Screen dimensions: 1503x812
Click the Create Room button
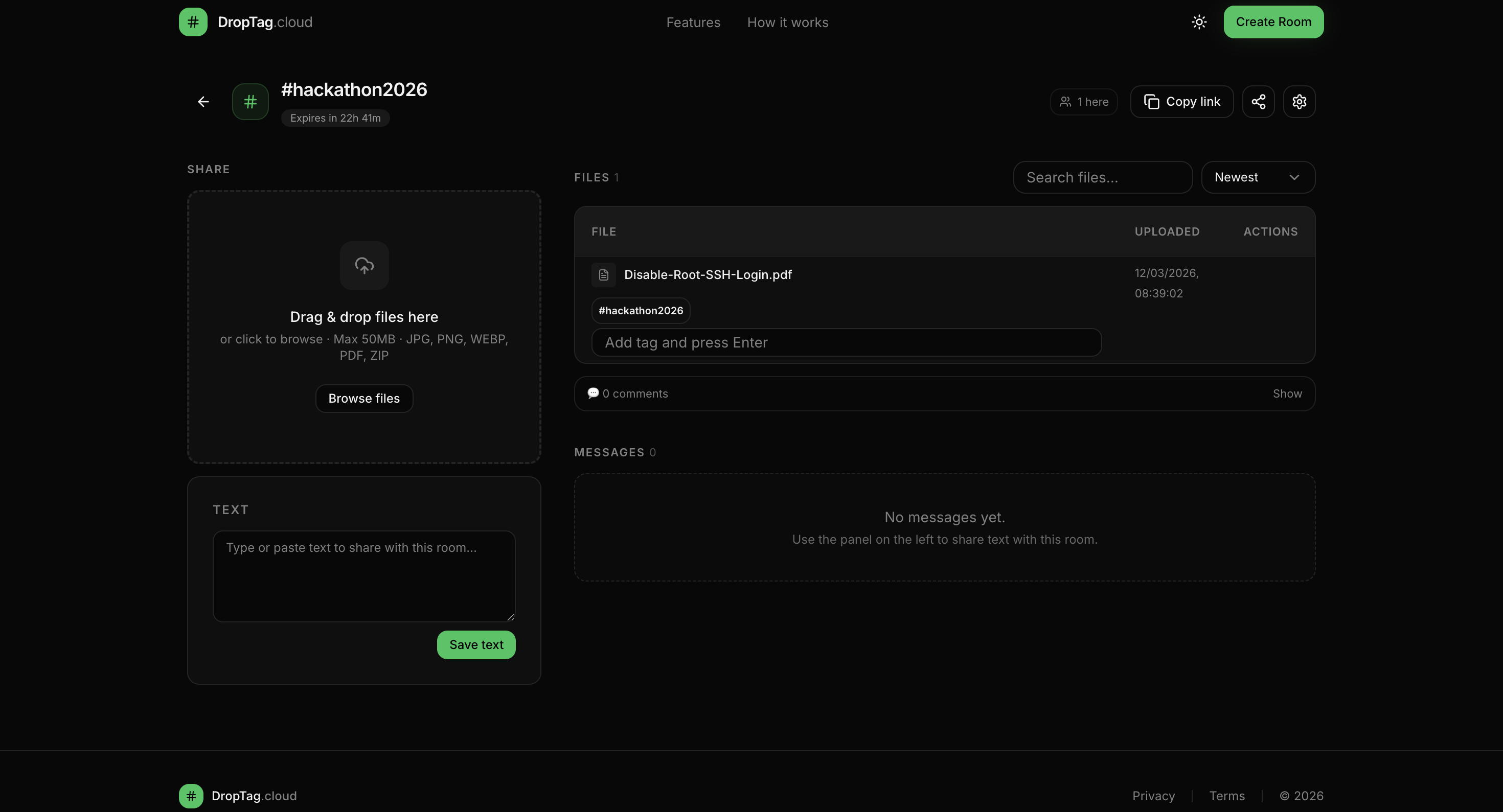point(1273,22)
